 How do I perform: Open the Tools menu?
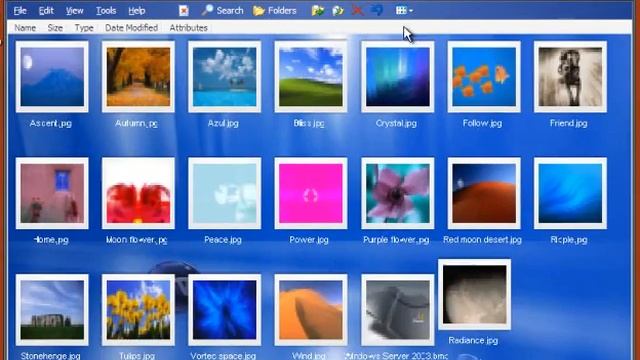pos(106,11)
